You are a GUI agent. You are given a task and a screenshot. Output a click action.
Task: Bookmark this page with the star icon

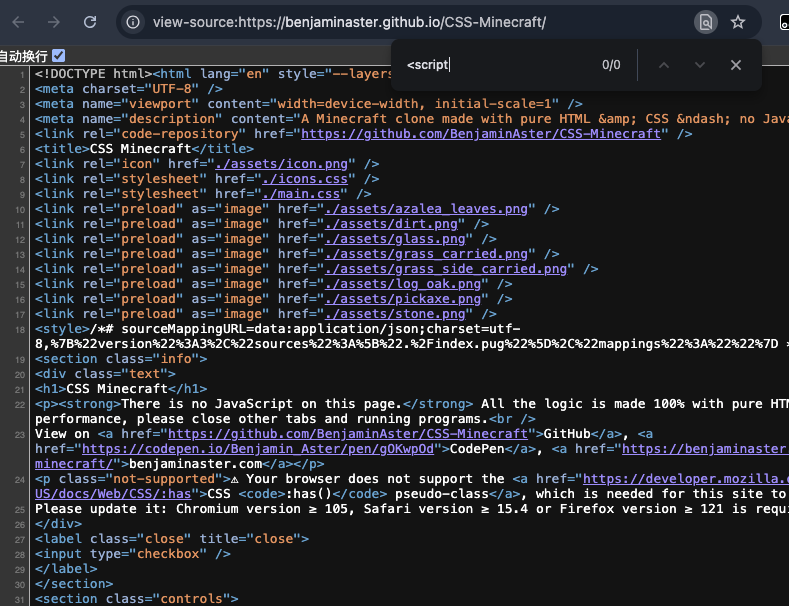[738, 22]
